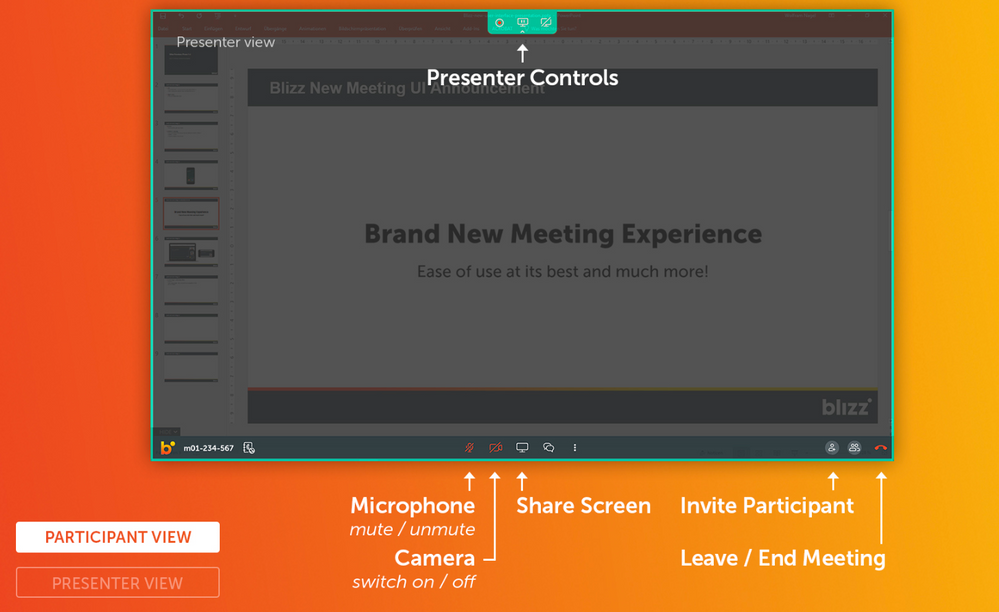Select slide 2 thumbnail in slide panel

[191, 98]
